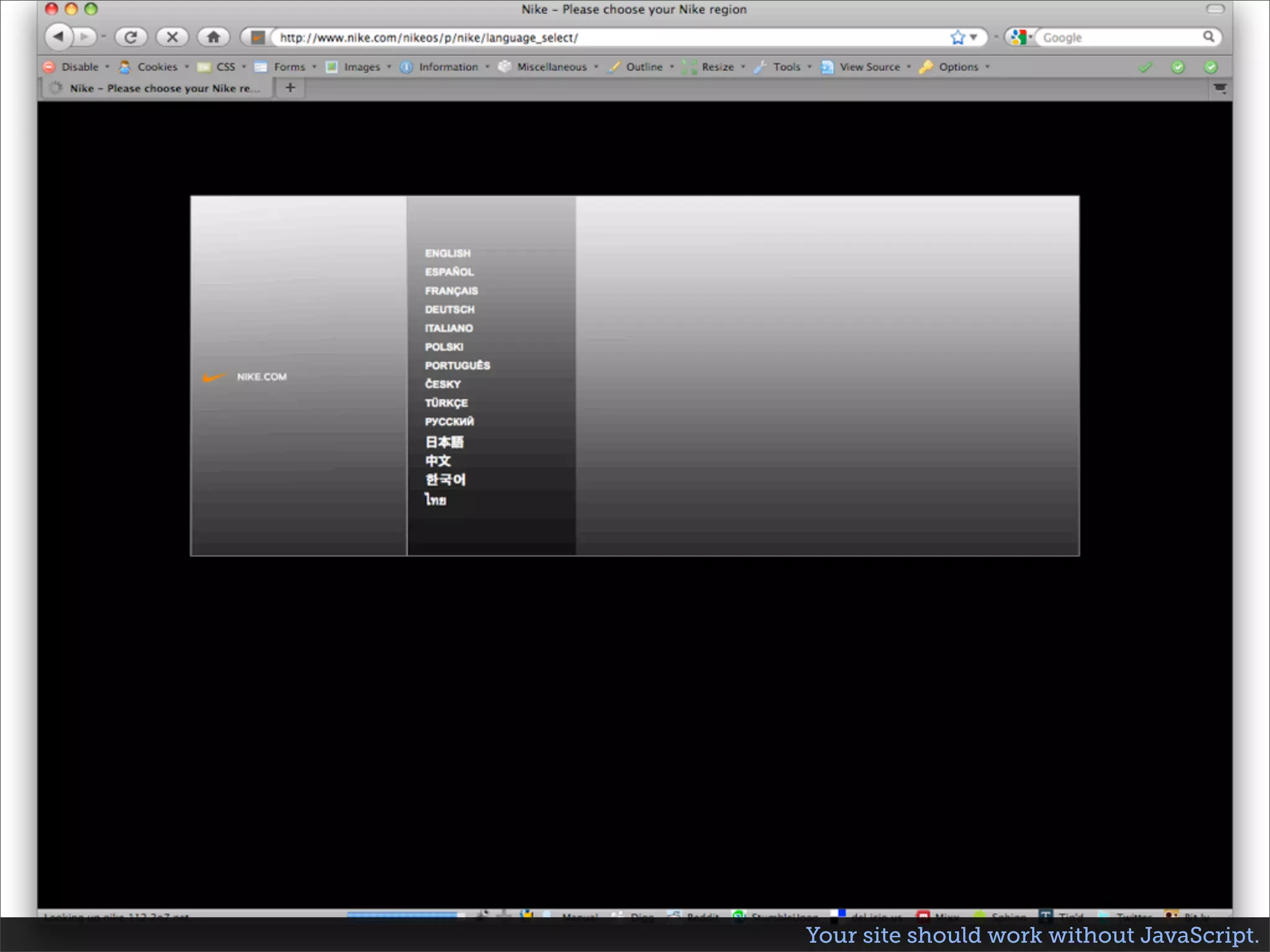Click the Forms toolbar icon
Viewport: 1270px width, 952px height.
[x=261, y=67]
